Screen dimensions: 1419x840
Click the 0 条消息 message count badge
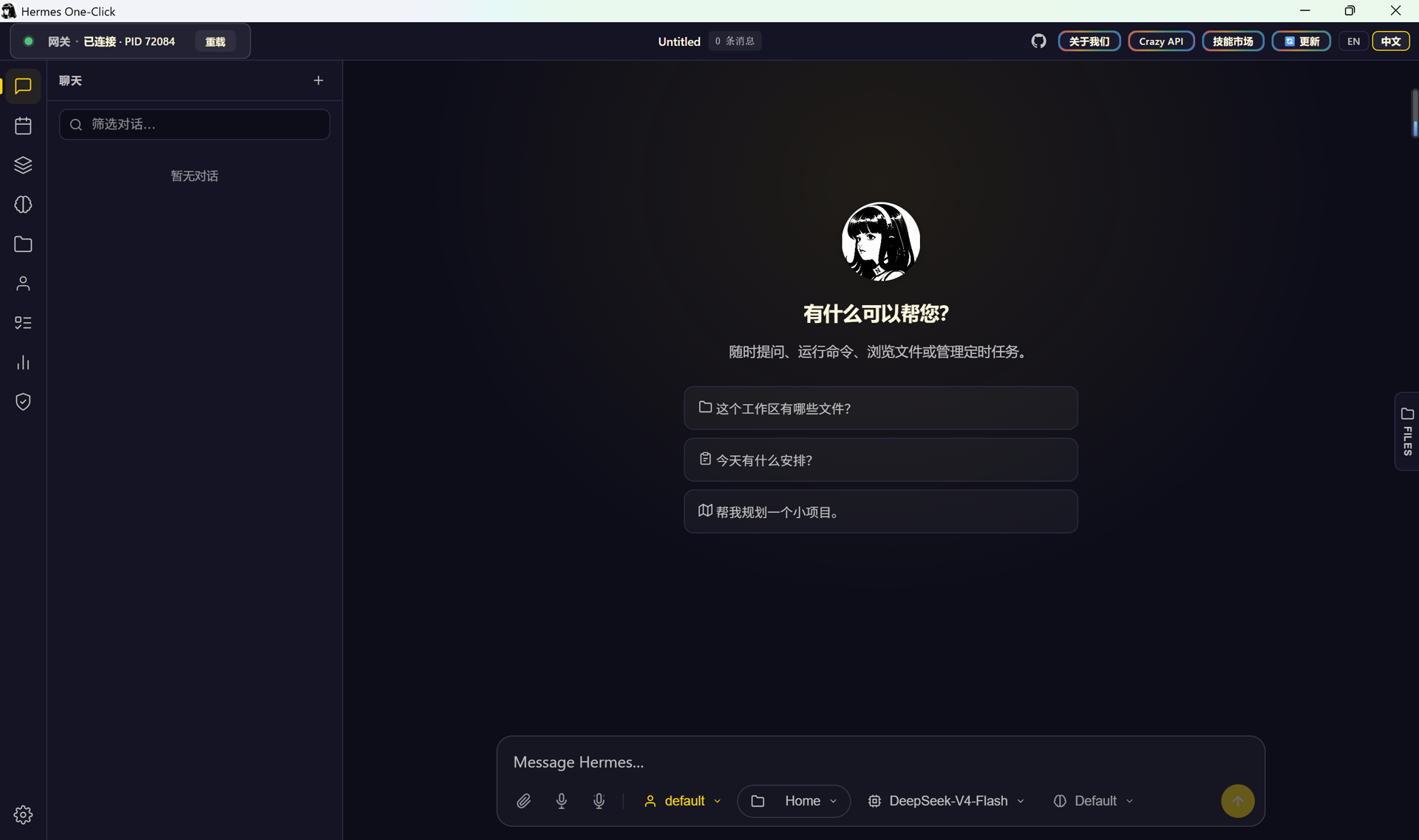(735, 41)
